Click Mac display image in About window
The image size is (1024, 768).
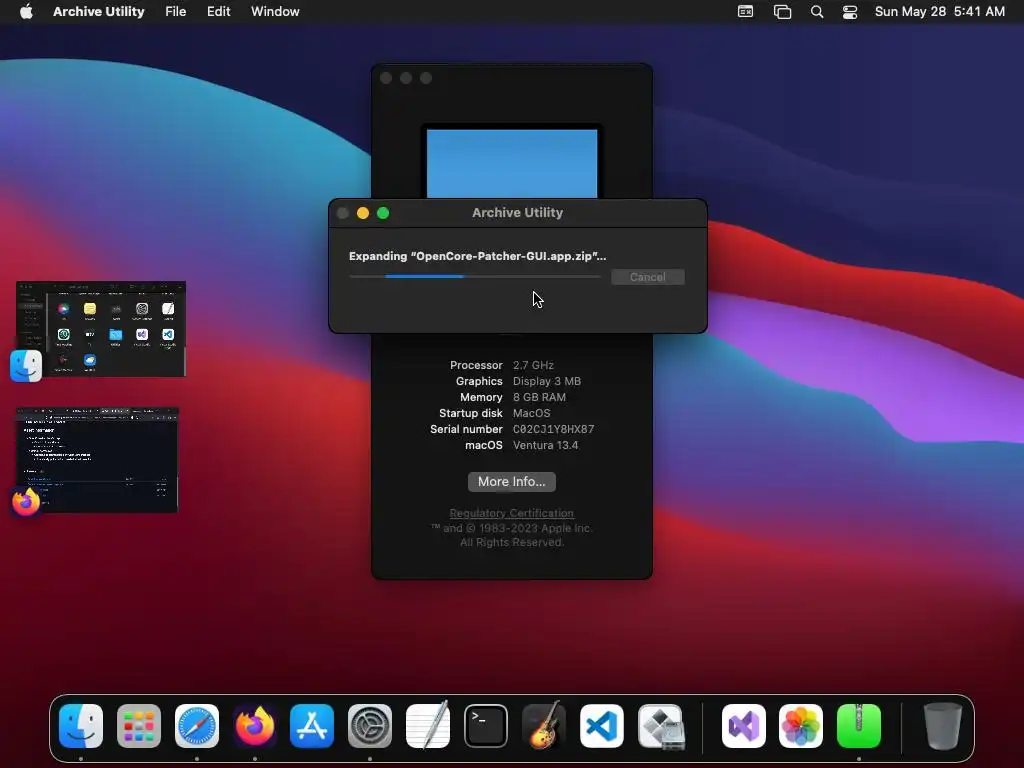(x=511, y=162)
